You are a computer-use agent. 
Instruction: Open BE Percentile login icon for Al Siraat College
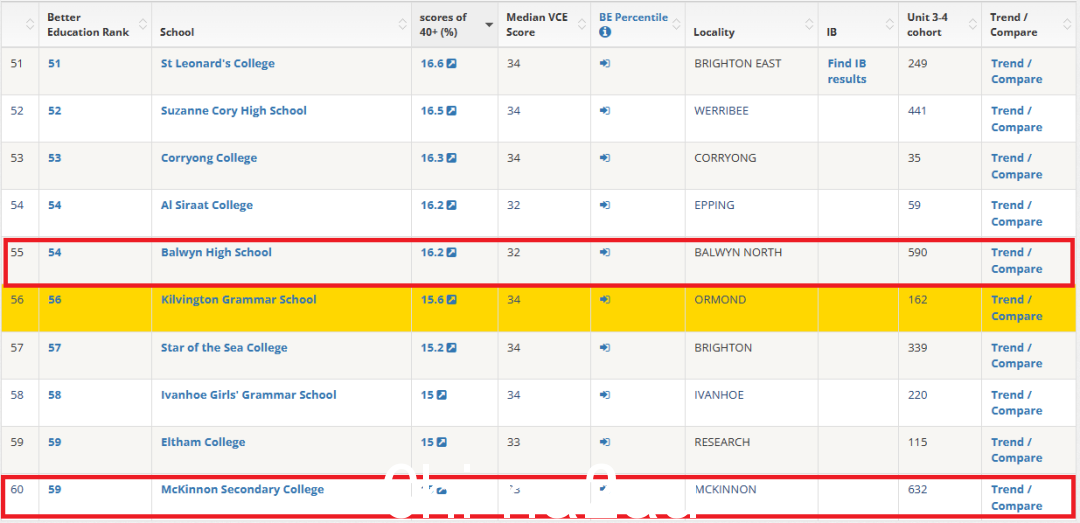coord(605,205)
